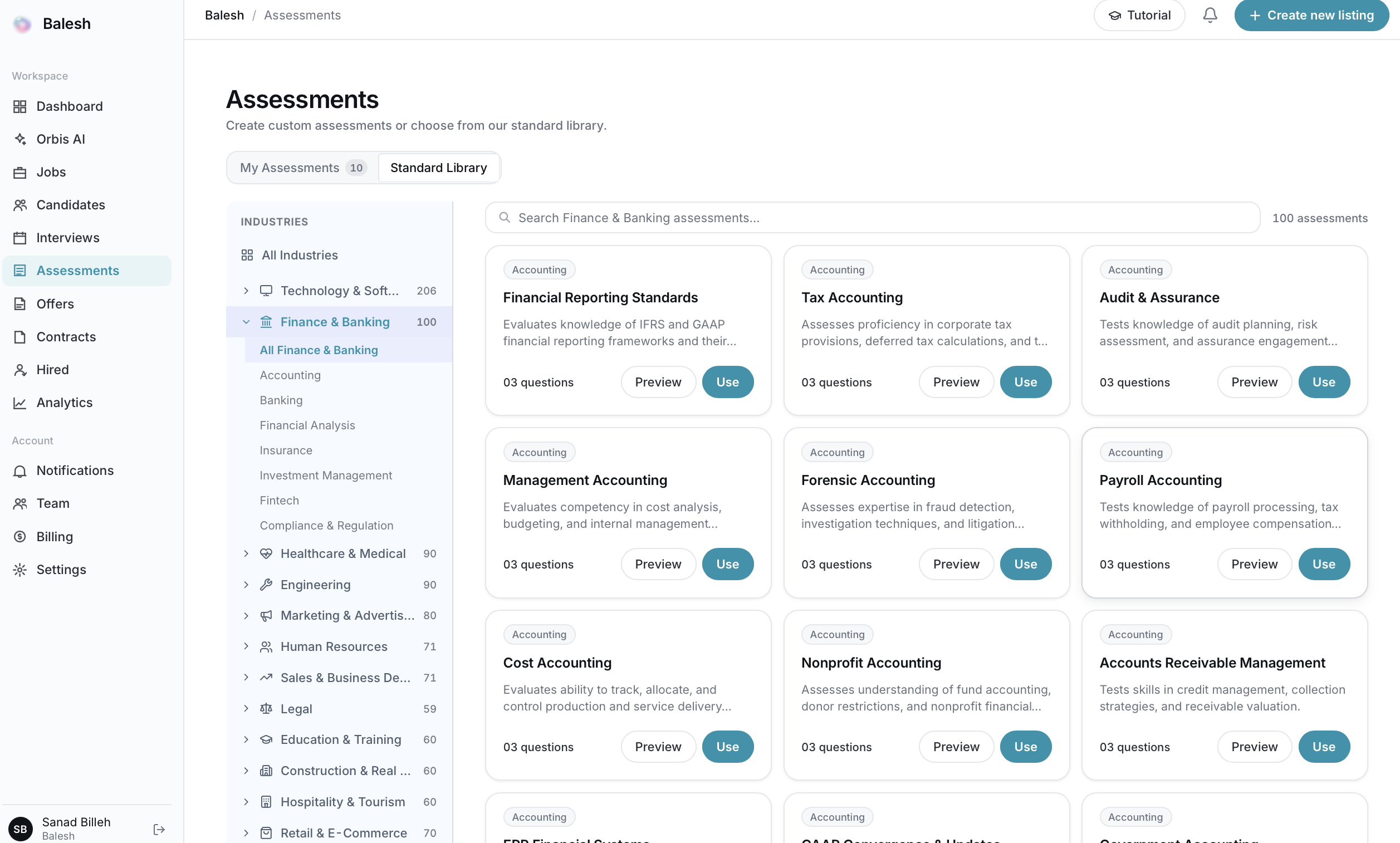The height and width of the screenshot is (843, 1400).
Task: Expand the Legal industry chevron
Action: (246, 709)
